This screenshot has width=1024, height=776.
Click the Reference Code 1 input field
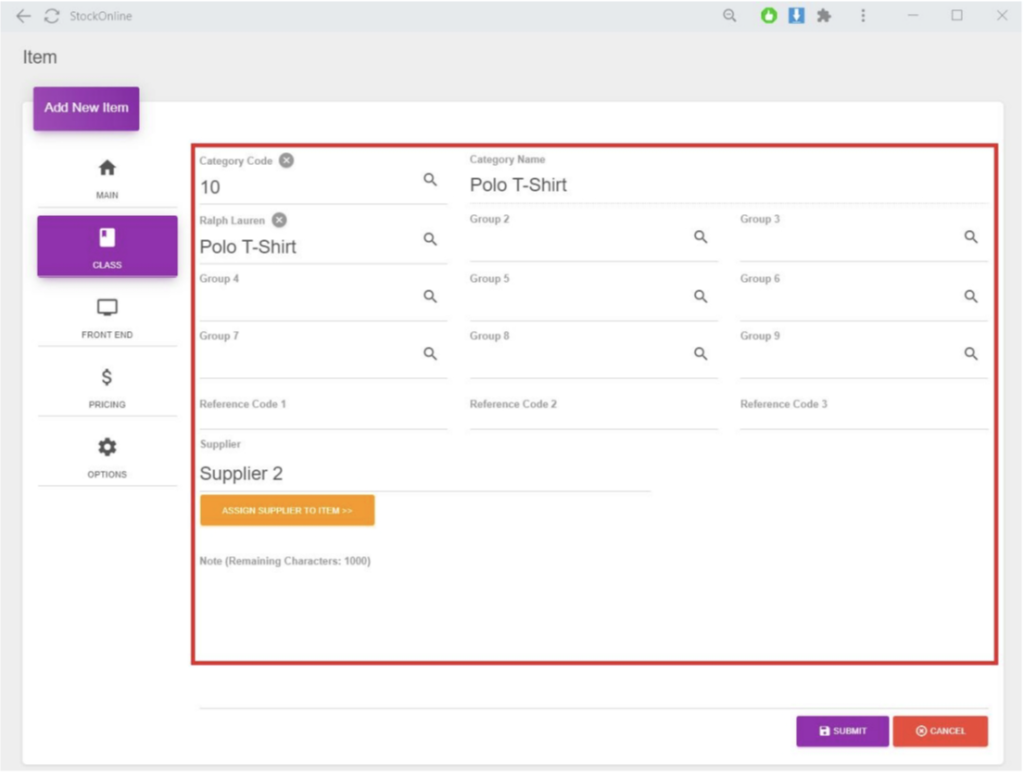click(323, 419)
